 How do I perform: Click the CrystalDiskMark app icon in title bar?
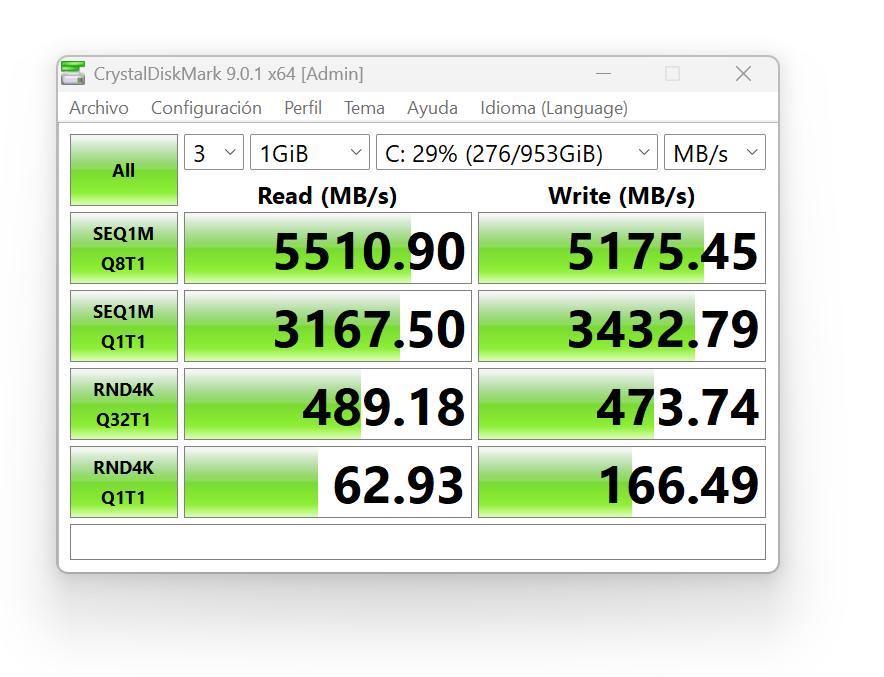pos(73,73)
